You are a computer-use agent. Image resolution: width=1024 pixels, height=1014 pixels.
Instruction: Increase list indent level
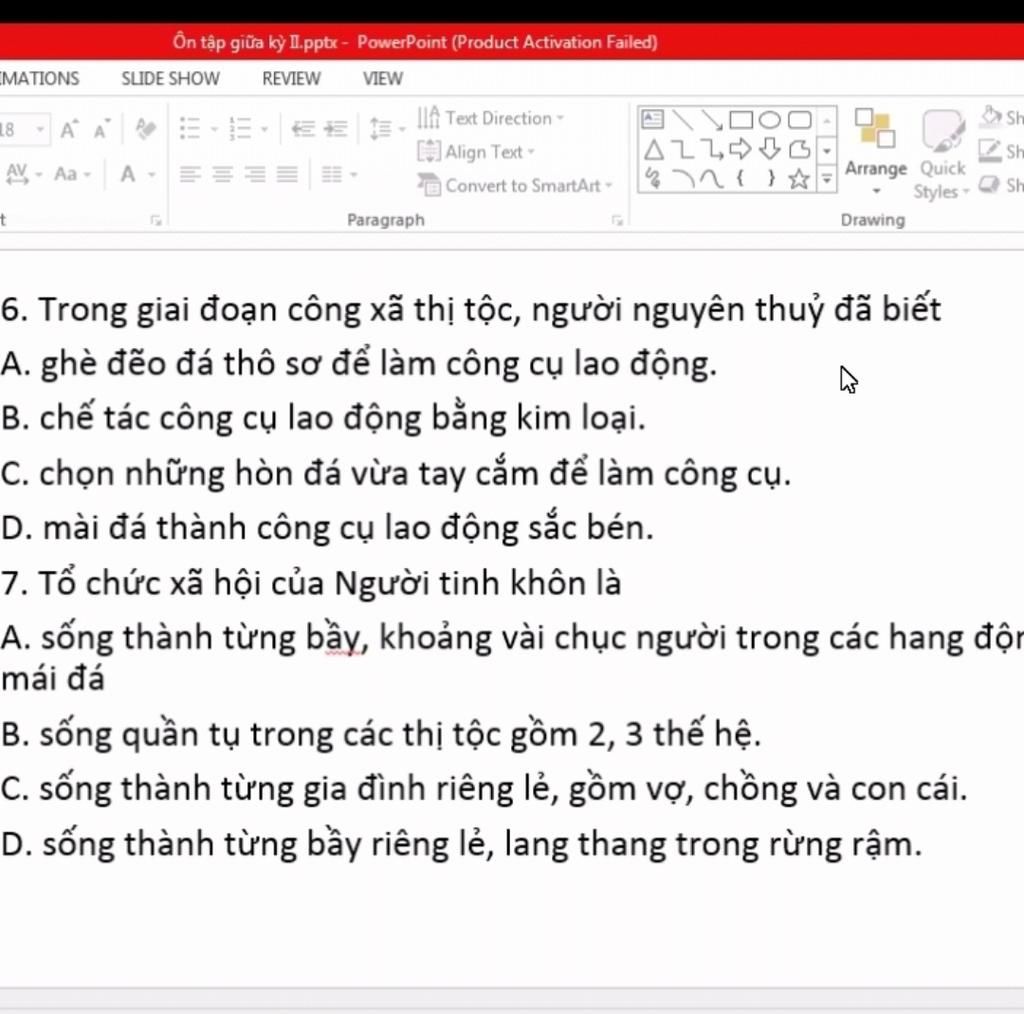[x=336, y=129]
